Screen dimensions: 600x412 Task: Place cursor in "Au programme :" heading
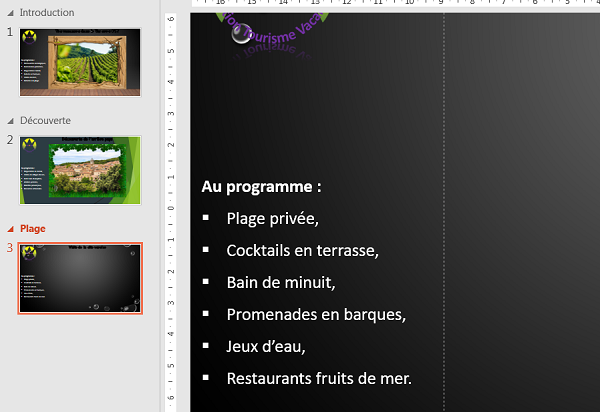point(261,186)
